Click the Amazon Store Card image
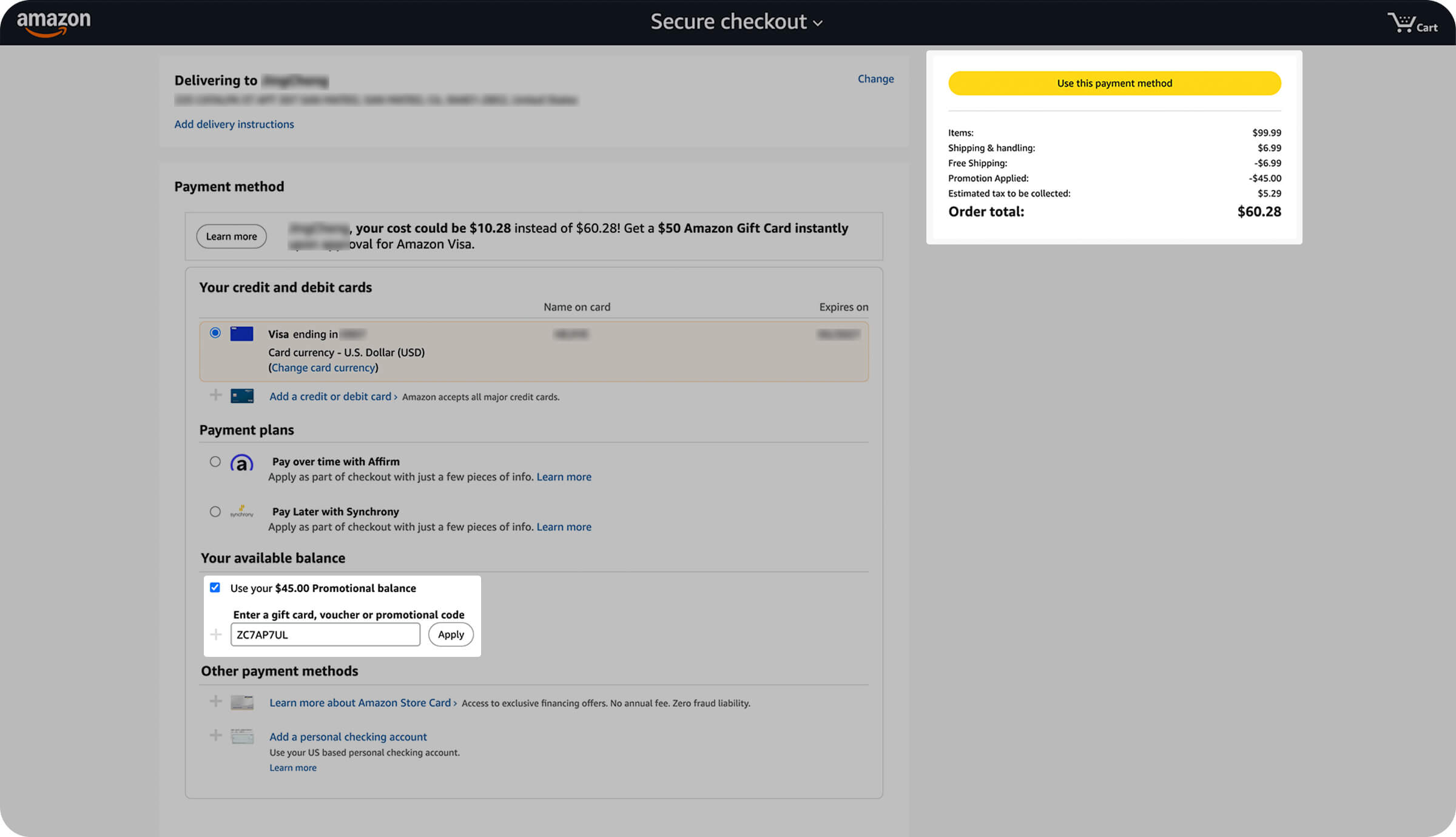 point(242,702)
